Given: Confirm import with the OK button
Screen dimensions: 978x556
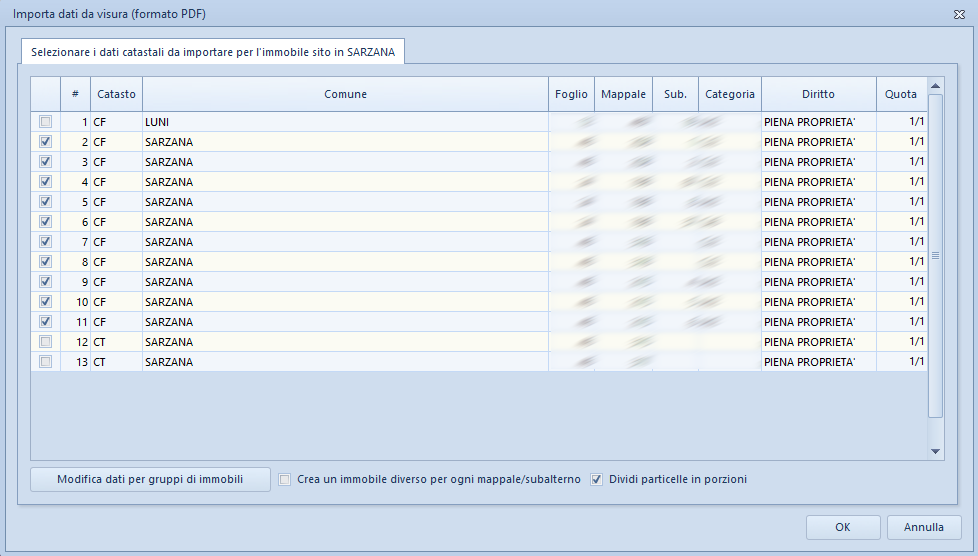Looking at the screenshot, I should (x=842, y=527).
